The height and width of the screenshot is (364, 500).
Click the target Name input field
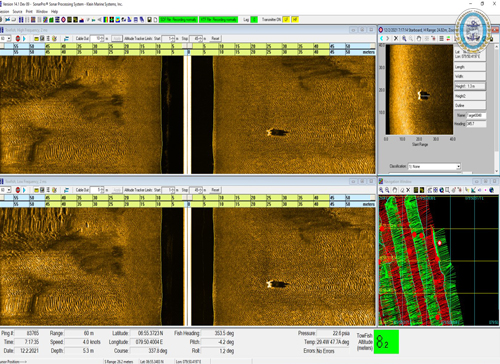pos(477,115)
